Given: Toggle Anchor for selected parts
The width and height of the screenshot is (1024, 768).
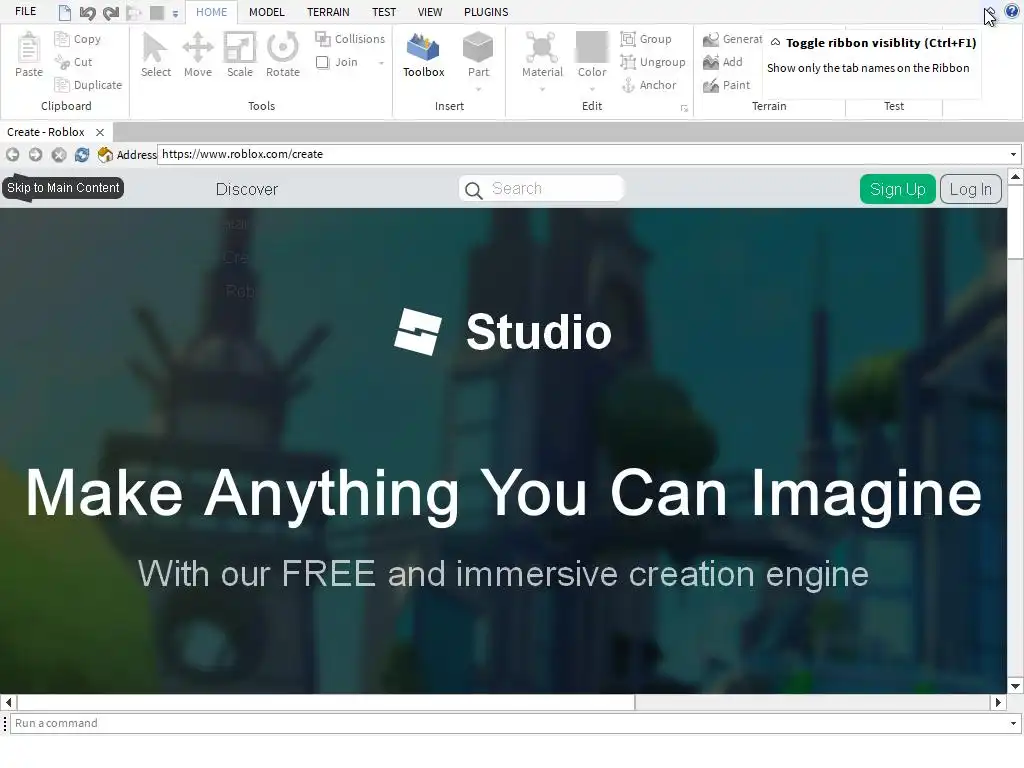Looking at the screenshot, I should (648, 85).
